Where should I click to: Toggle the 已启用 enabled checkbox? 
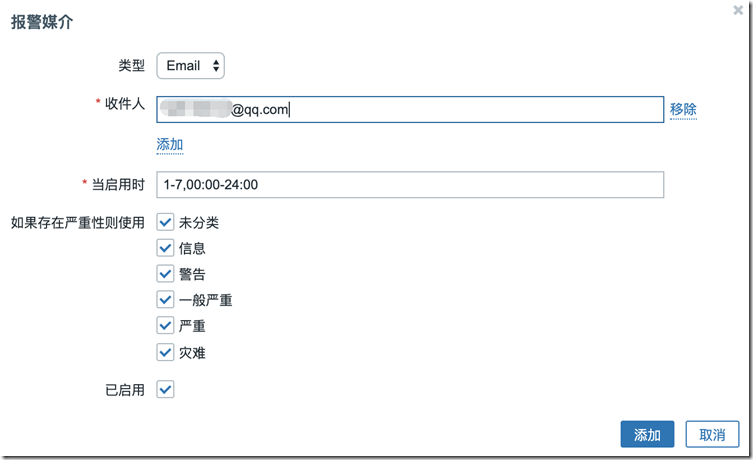point(166,389)
